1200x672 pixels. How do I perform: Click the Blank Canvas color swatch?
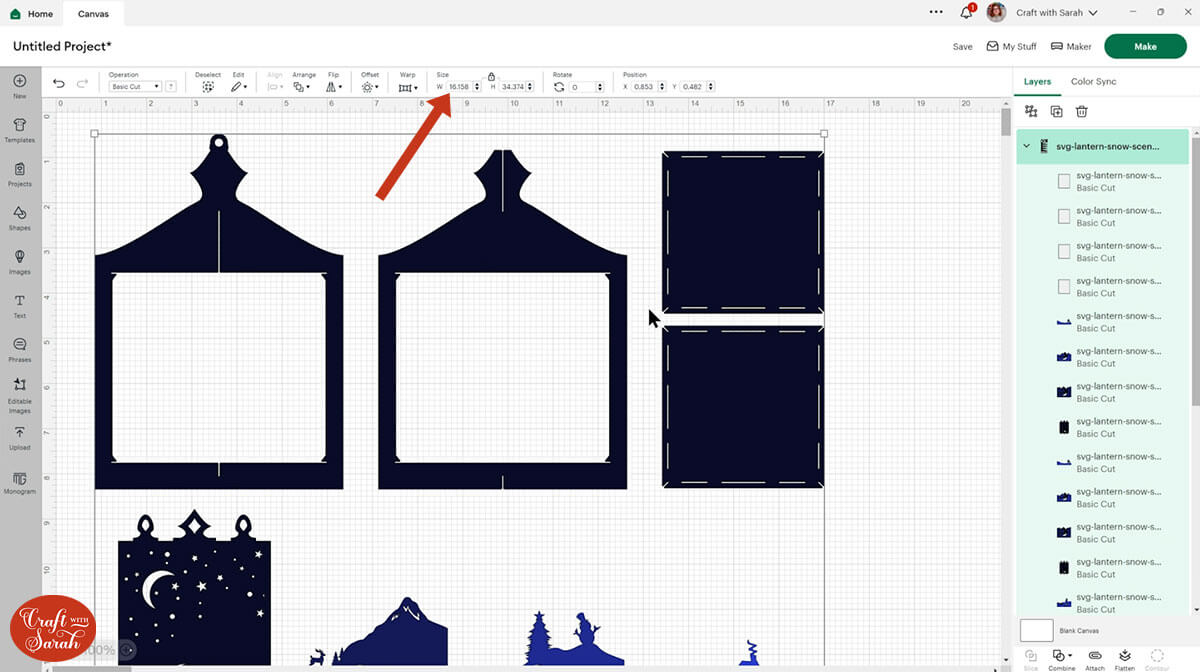click(1036, 630)
